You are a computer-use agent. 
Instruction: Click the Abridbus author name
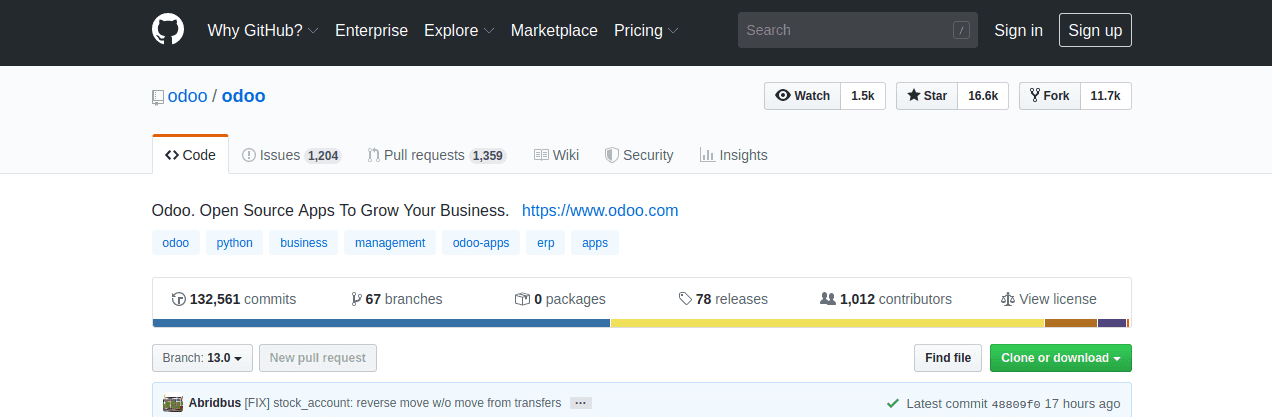[x=215, y=403]
